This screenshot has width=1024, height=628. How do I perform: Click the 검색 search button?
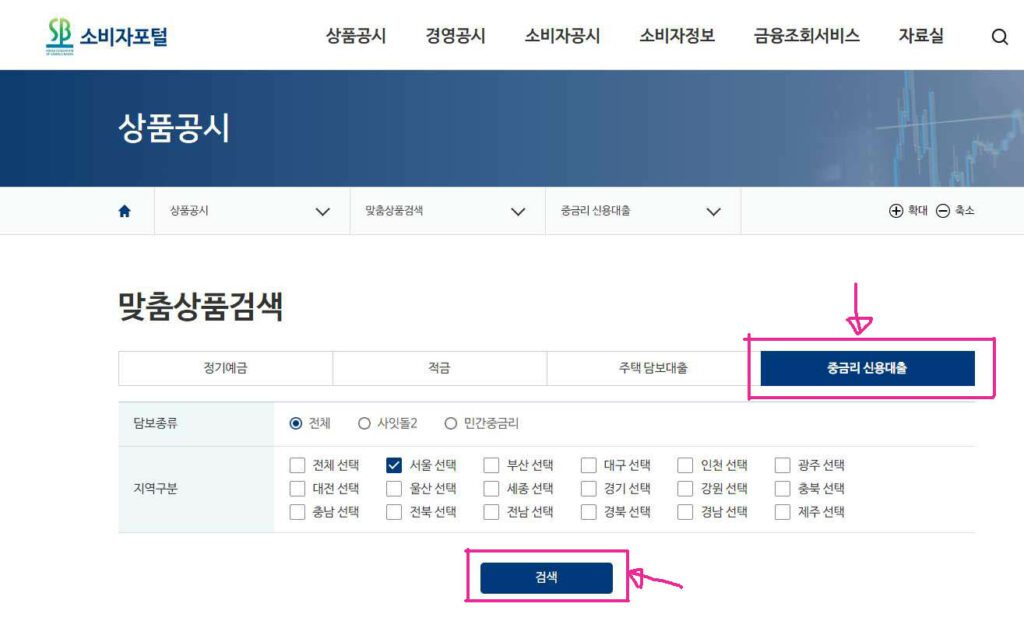(x=546, y=577)
